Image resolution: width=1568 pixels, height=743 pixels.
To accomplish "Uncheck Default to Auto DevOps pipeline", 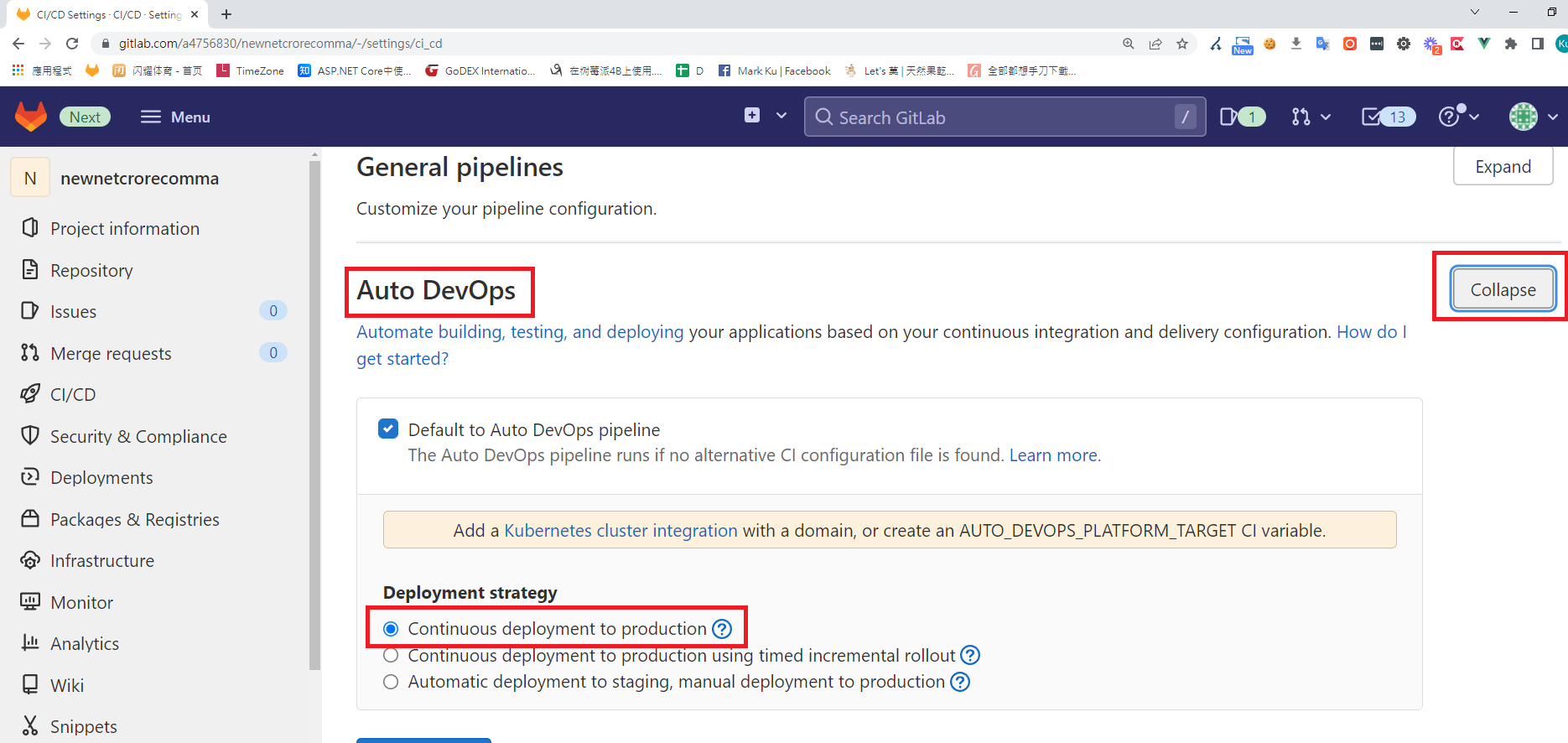I will 388,429.
